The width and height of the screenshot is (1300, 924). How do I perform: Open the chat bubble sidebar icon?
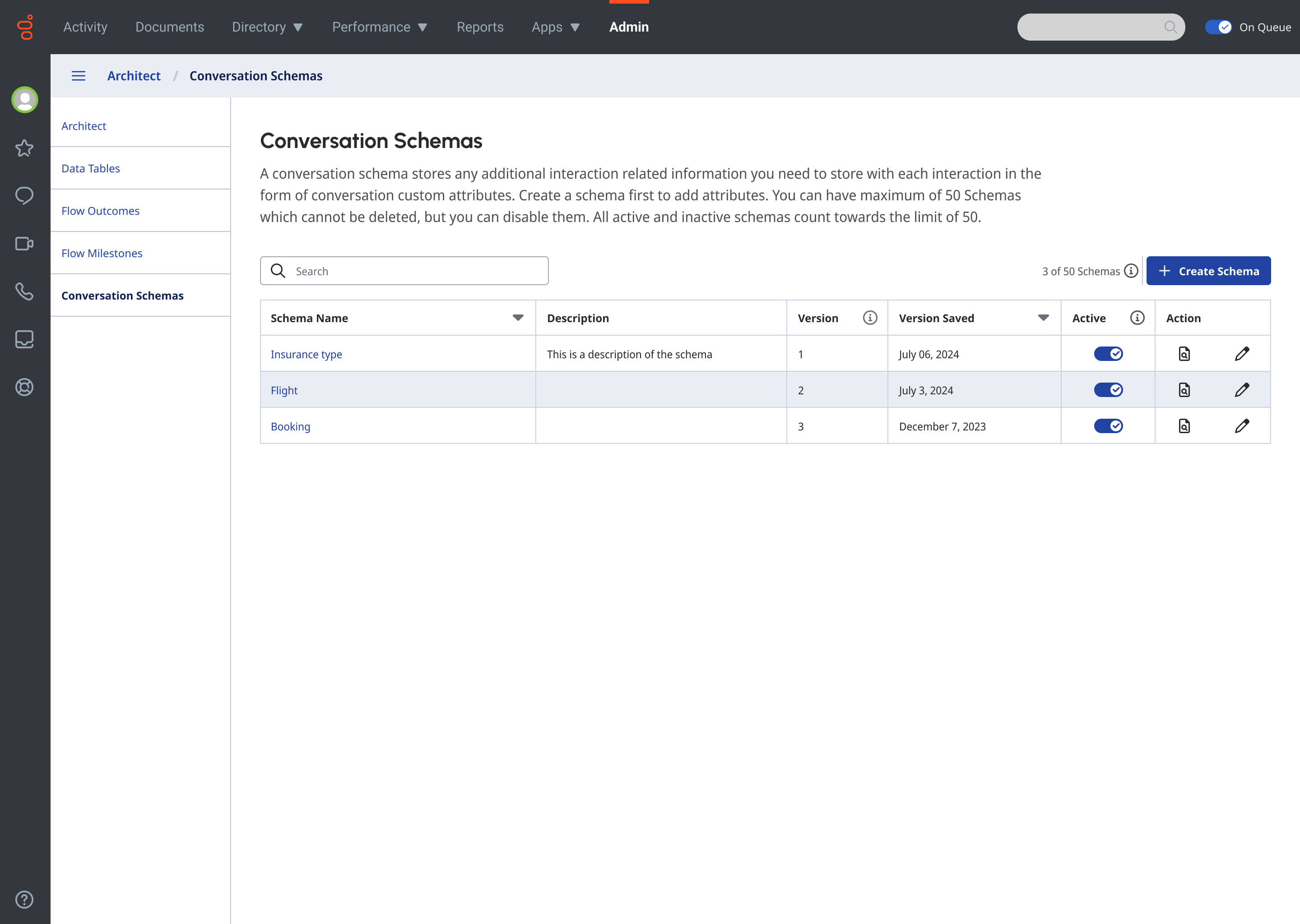[x=24, y=196]
